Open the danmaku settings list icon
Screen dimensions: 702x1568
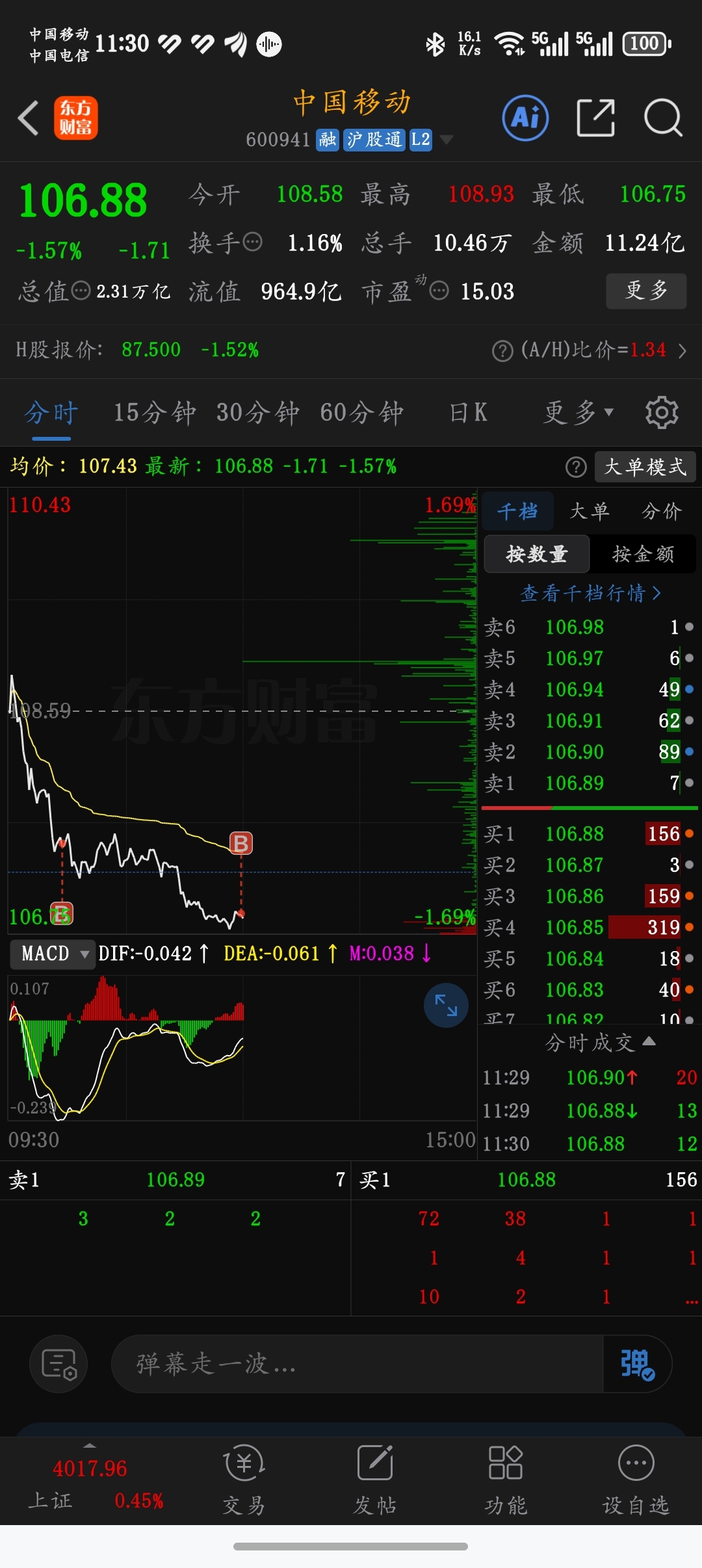(x=58, y=1364)
